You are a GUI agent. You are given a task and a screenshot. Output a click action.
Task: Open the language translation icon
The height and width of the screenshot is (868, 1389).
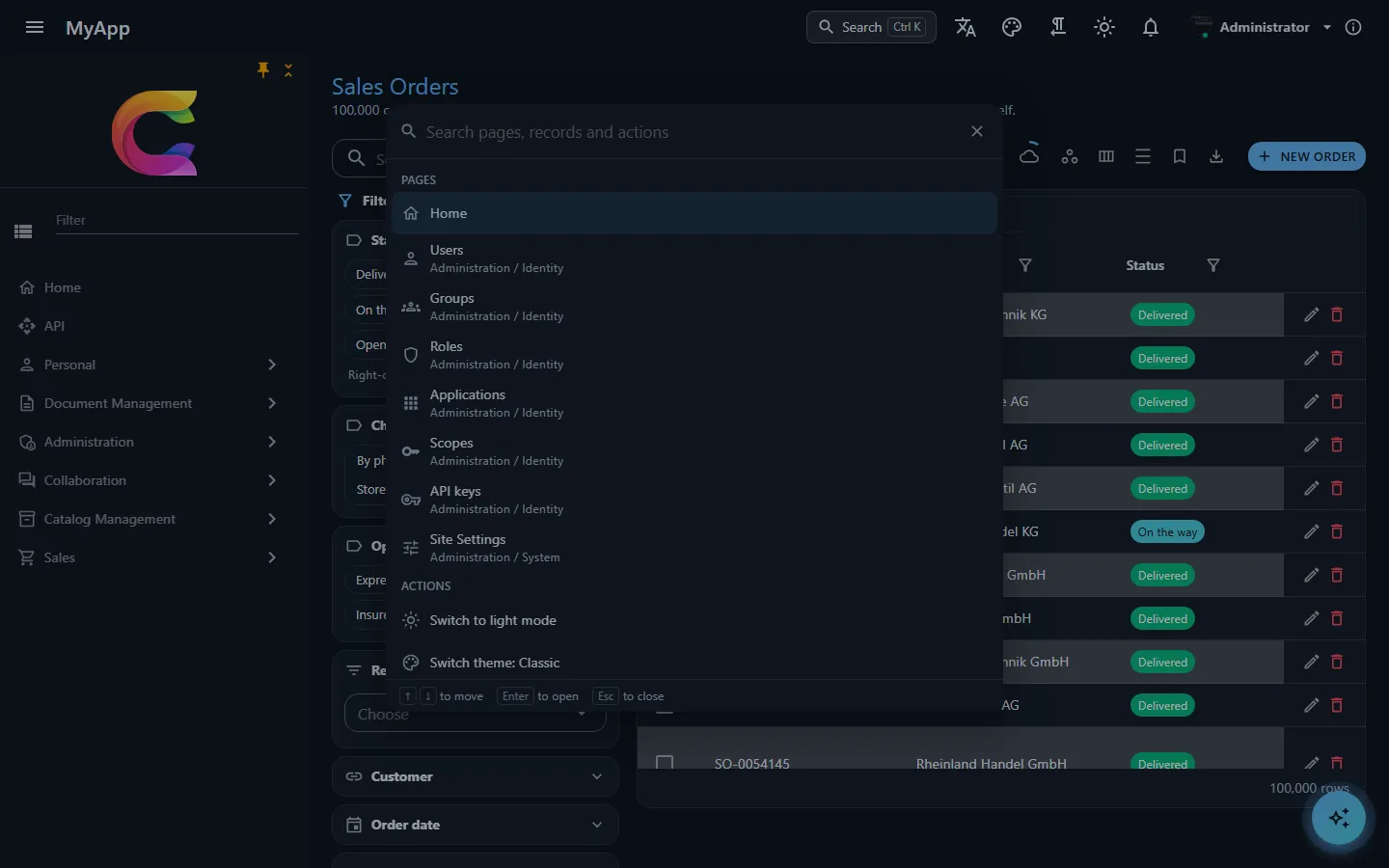tap(966, 27)
